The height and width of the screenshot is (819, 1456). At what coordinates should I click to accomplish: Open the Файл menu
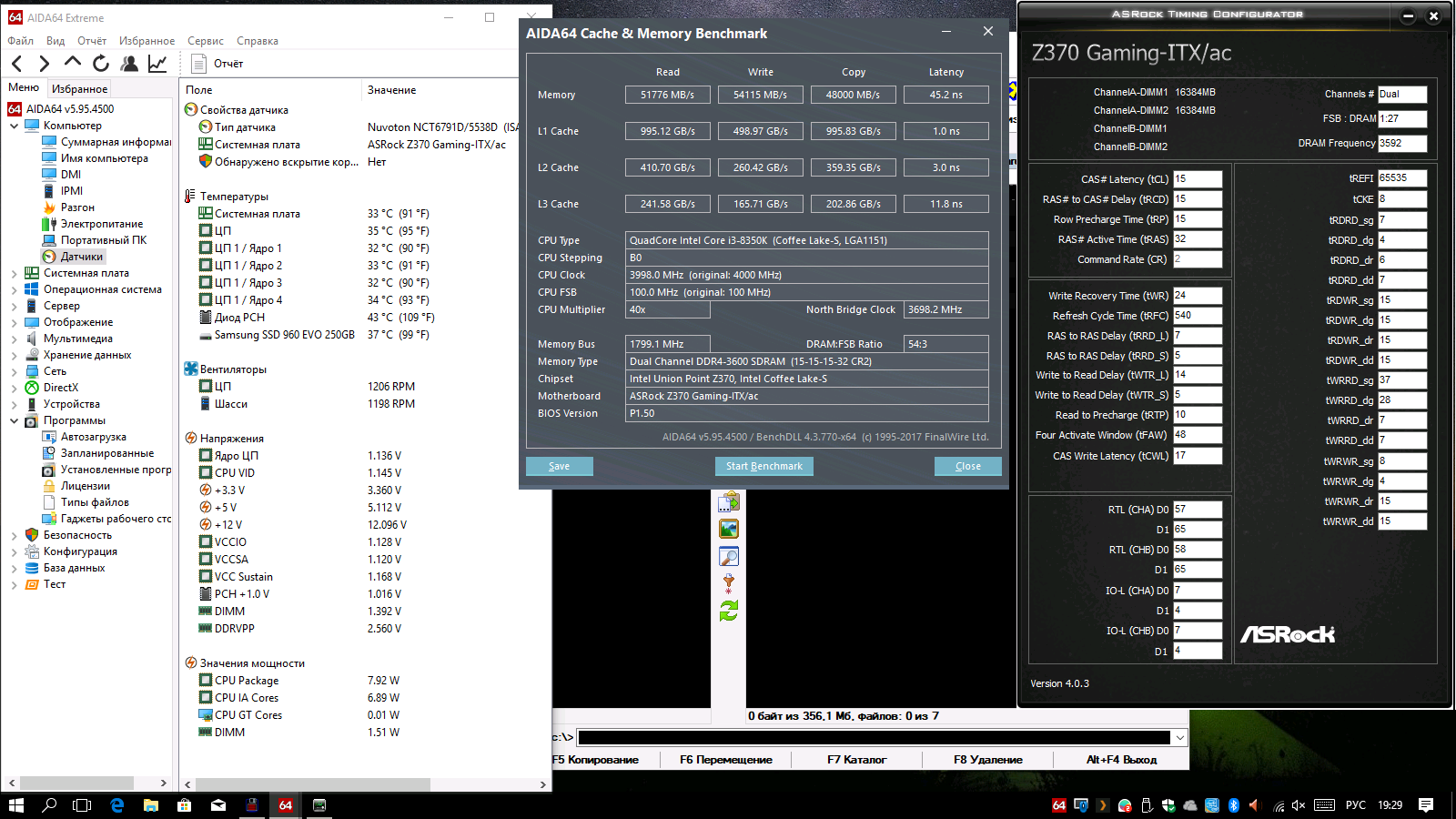point(20,41)
